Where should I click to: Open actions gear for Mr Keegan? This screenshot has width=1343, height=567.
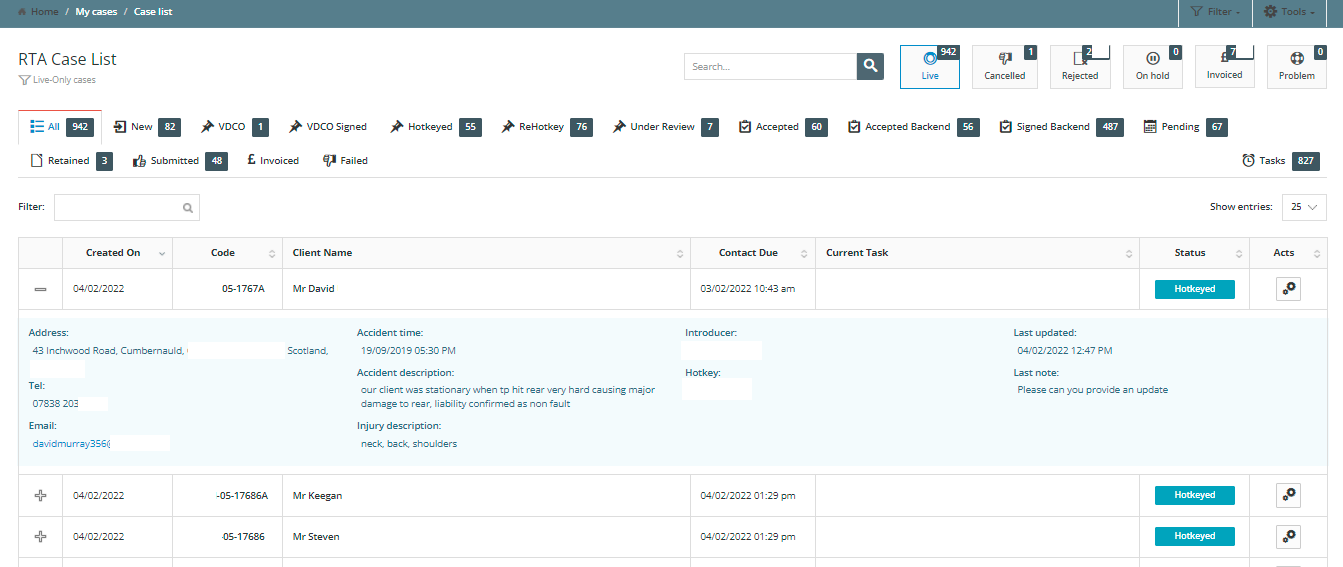pyautogui.click(x=1288, y=495)
